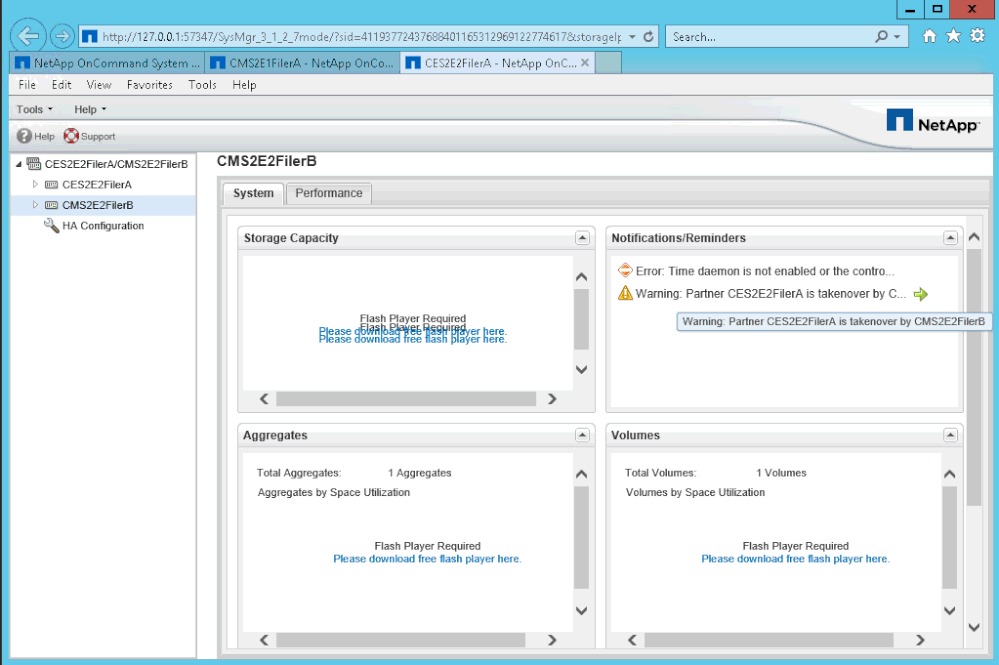This screenshot has width=999, height=665.
Task: Click the Support lifebuoy icon
Action: pos(71,136)
